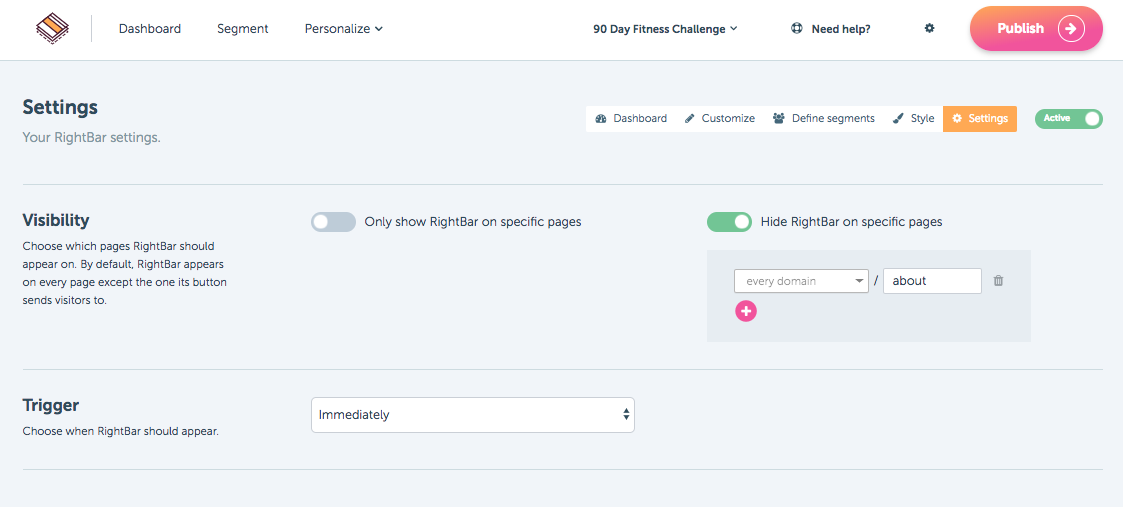Expand the Personalize menu
1123x507 pixels.
[x=344, y=29]
